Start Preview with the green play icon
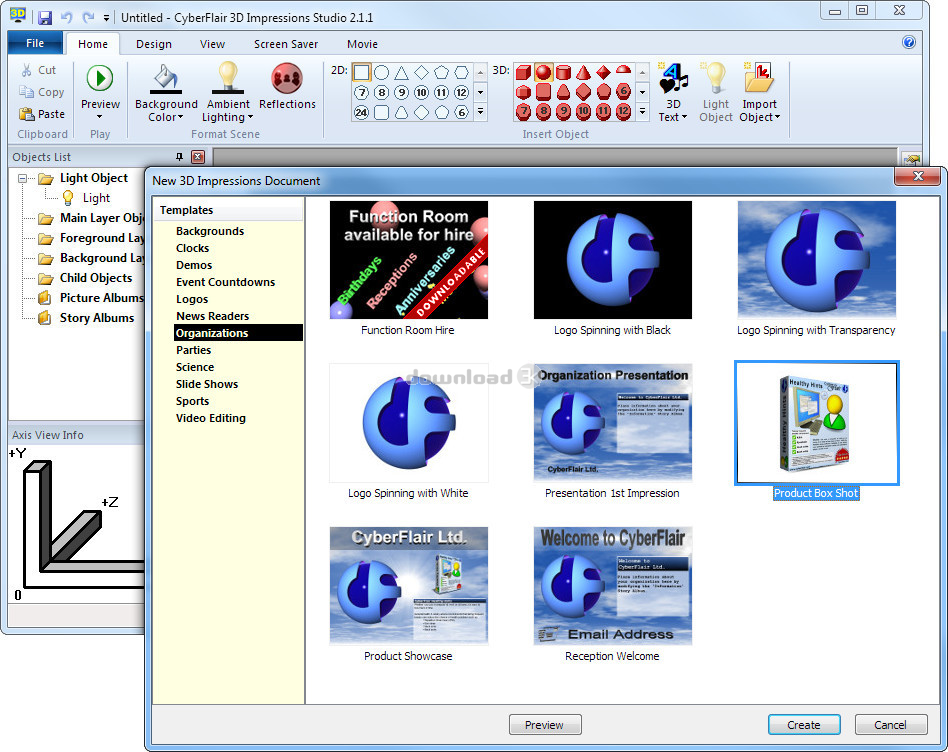This screenshot has height=752, width=948. coord(100,78)
